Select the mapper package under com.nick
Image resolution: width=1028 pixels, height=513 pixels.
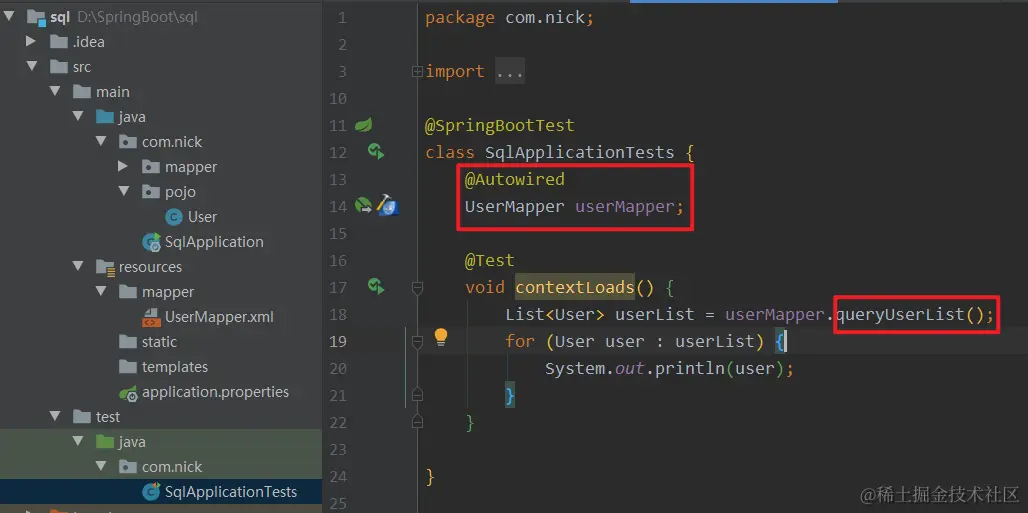coord(191,167)
